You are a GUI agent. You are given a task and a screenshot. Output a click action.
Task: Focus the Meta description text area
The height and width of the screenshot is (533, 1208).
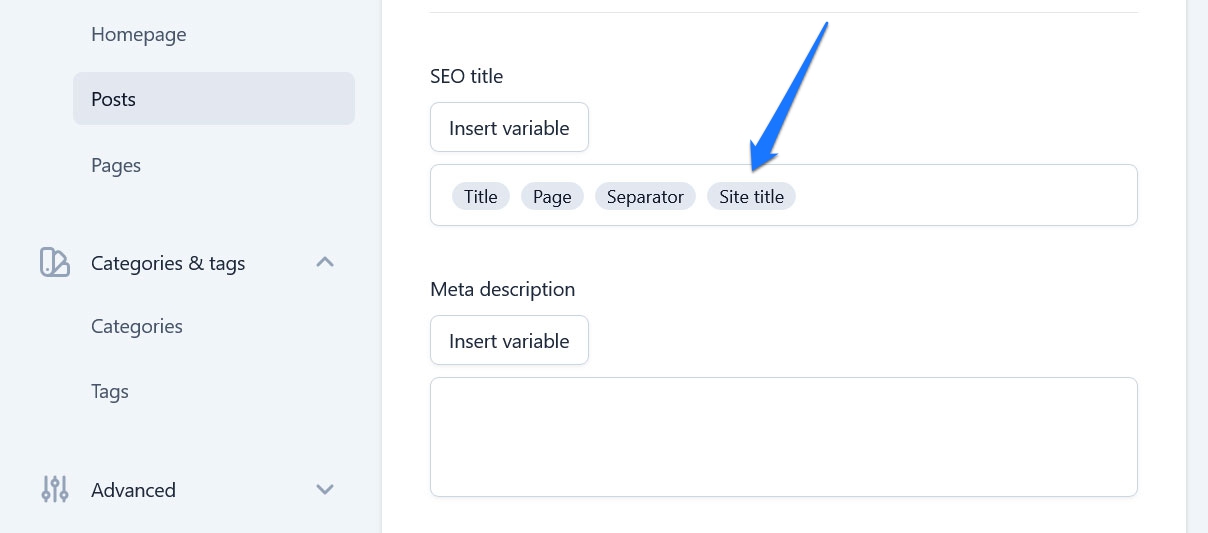[x=783, y=437]
